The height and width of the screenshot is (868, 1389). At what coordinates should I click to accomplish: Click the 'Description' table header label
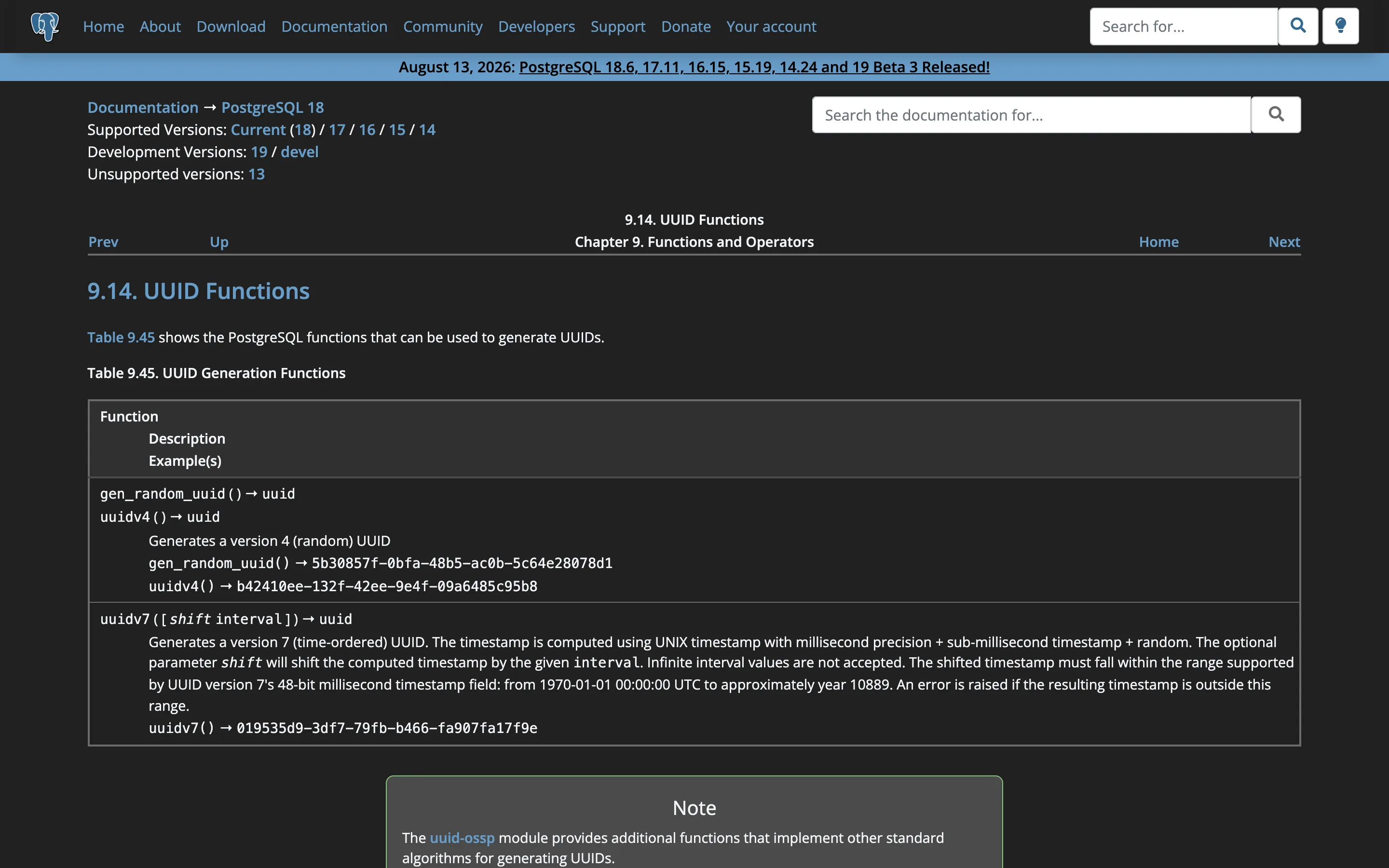(187, 439)
